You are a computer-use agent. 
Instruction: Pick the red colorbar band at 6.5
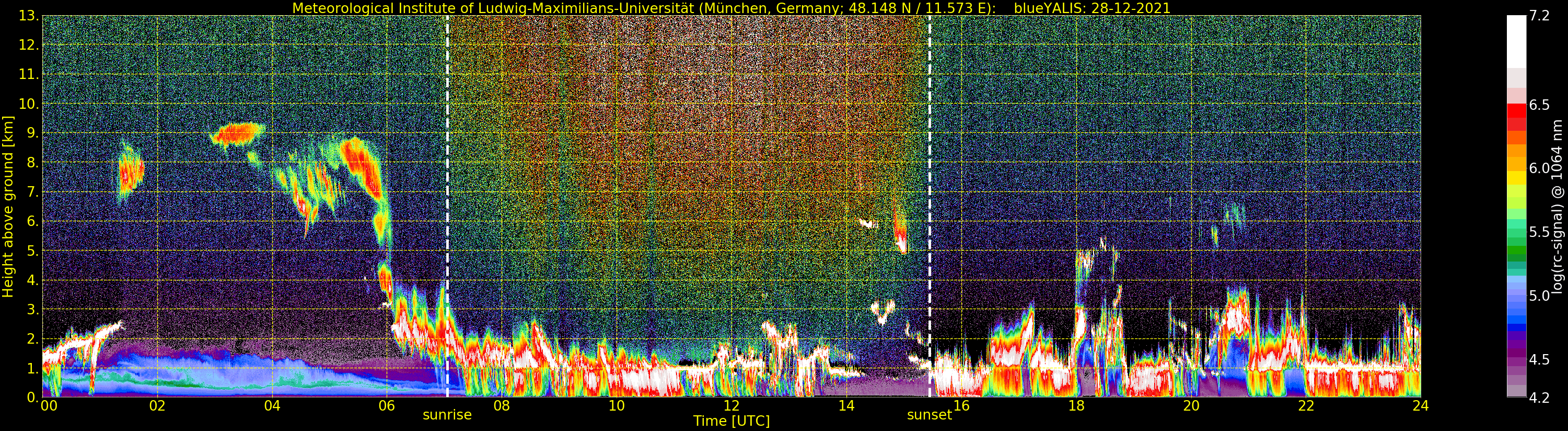[1516, 110]
